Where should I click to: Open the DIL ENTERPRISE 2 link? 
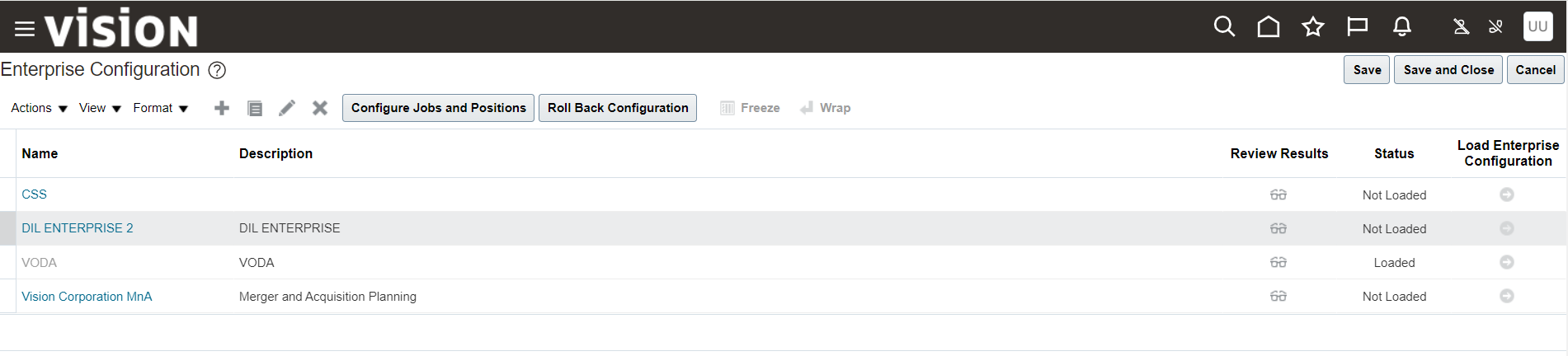click(x=78, y=228)
